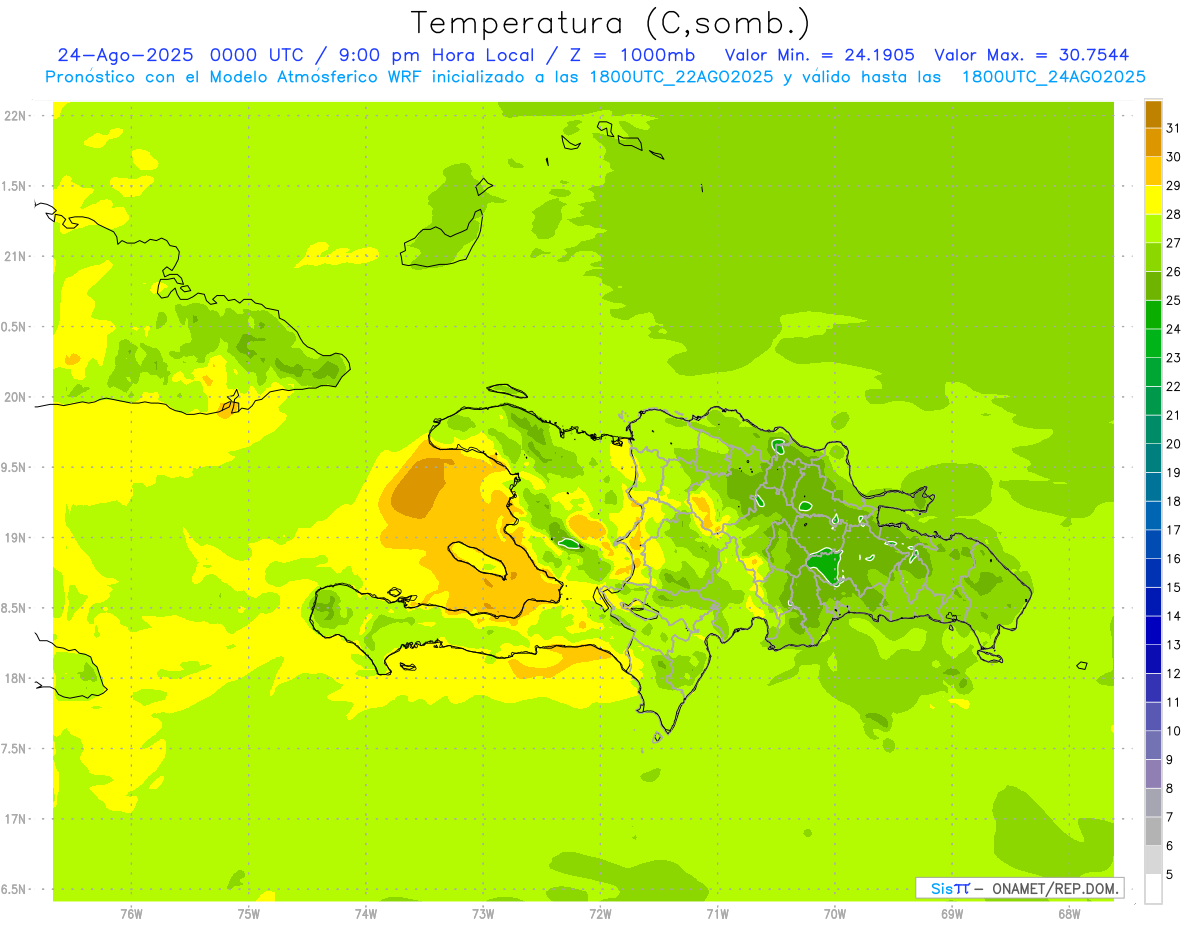Screen dimensions: 1200x927
Task: Click the white colorbar swatch below 5
Action: (1153, 889)
